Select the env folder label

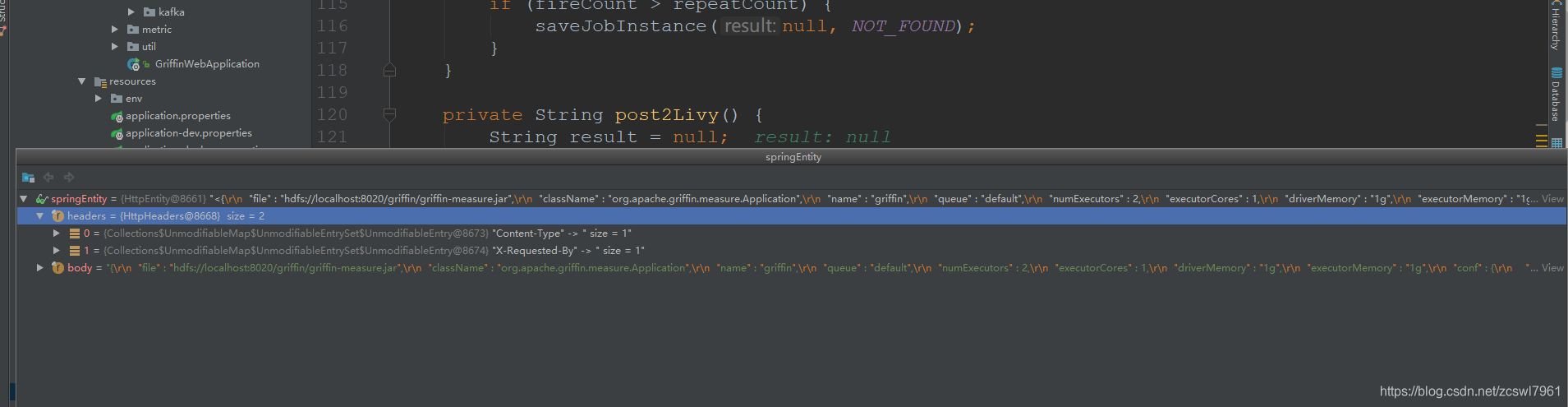click(134, 99)
